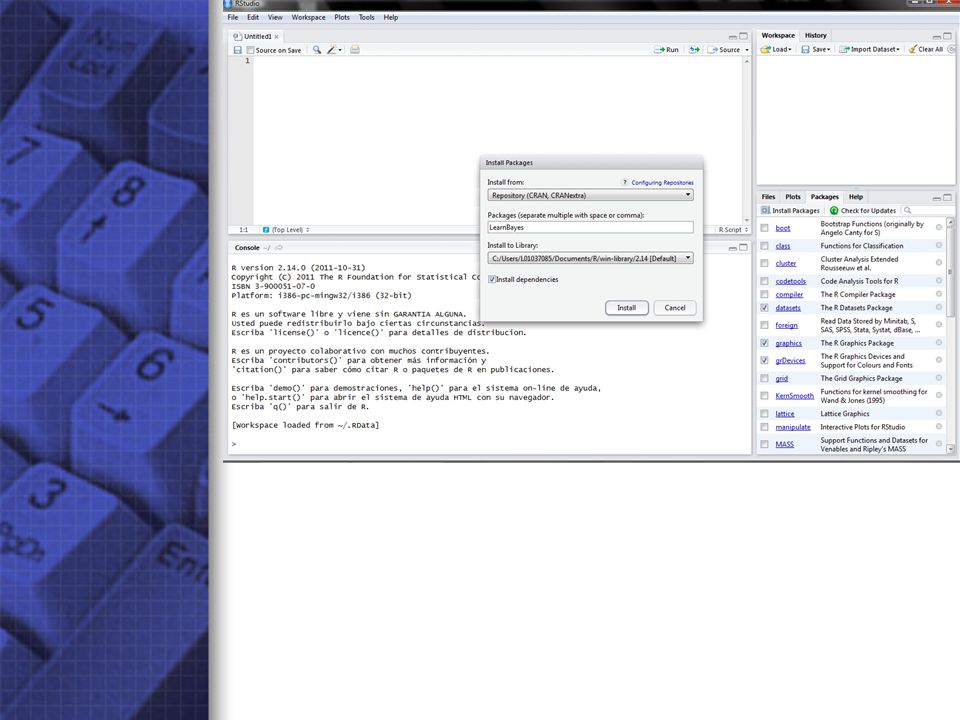Open the codetools package link

[x=790, y=282]
